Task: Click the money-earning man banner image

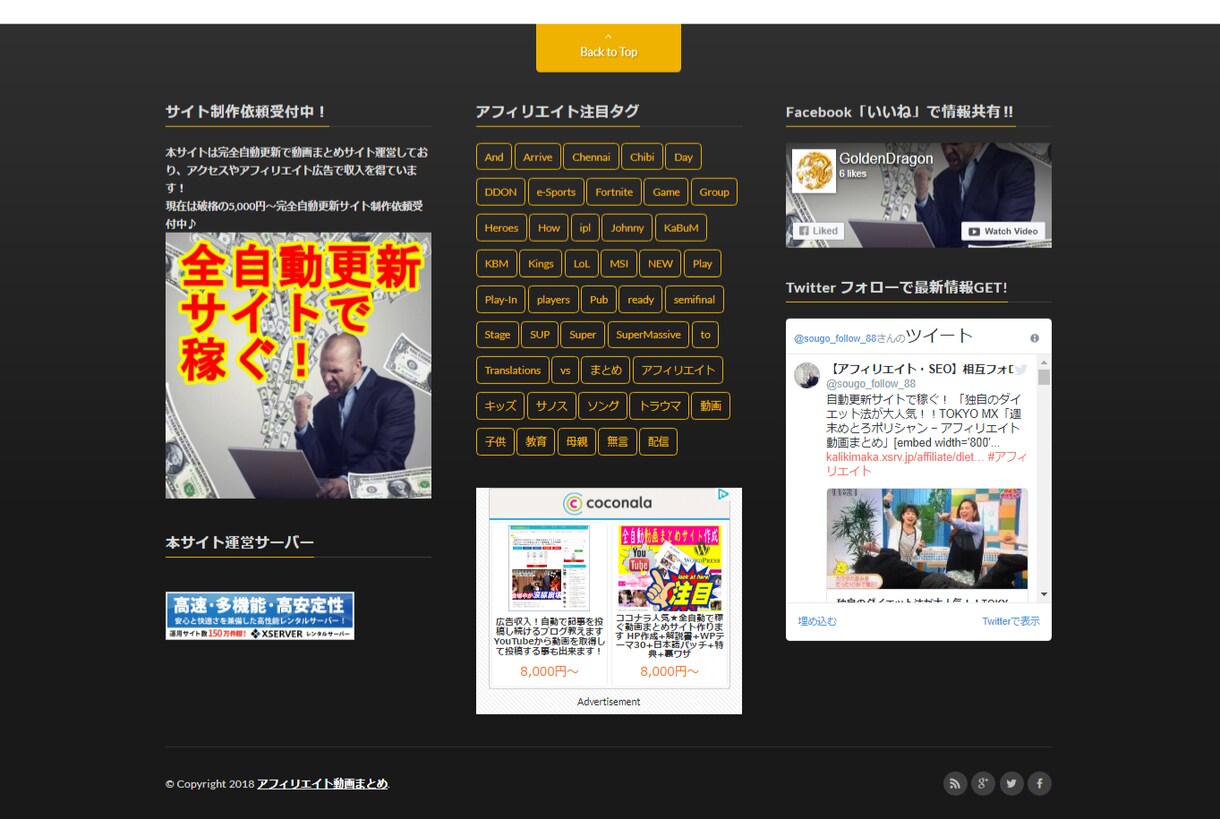Action: point(298,365)
